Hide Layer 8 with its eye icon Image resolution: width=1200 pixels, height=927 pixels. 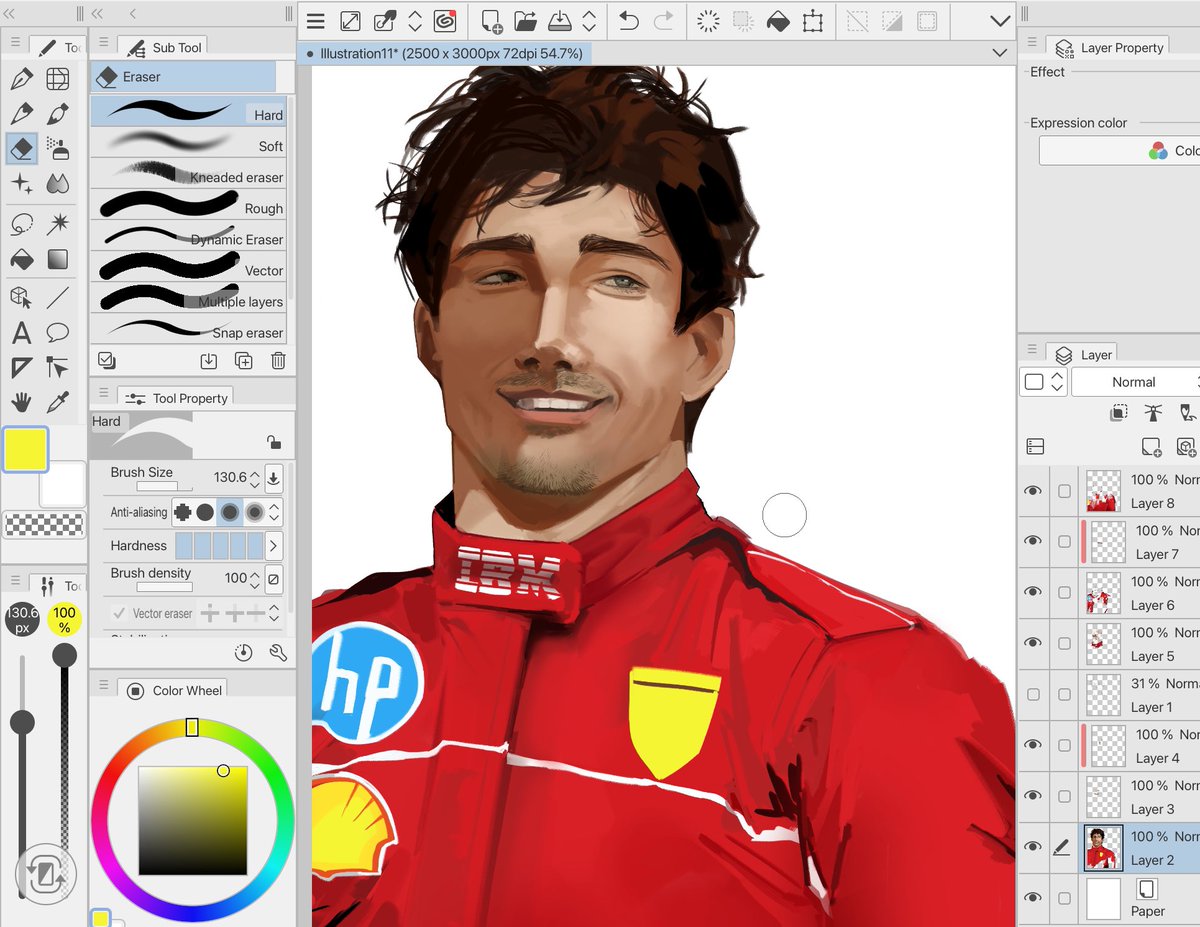tap(1033, 491)
